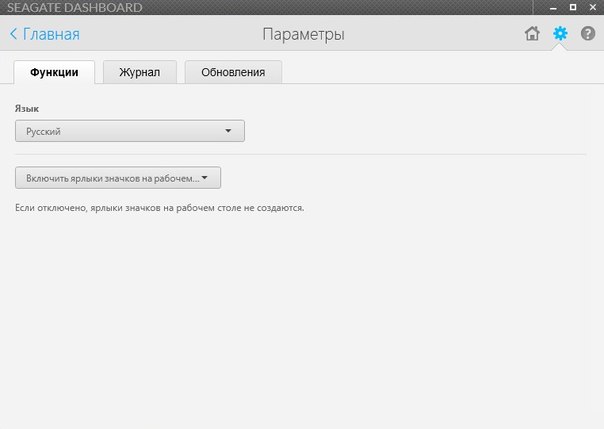Viewport: 604px width, 429px height.
Task: Click the Язык field label
Action: pos(27,106)
